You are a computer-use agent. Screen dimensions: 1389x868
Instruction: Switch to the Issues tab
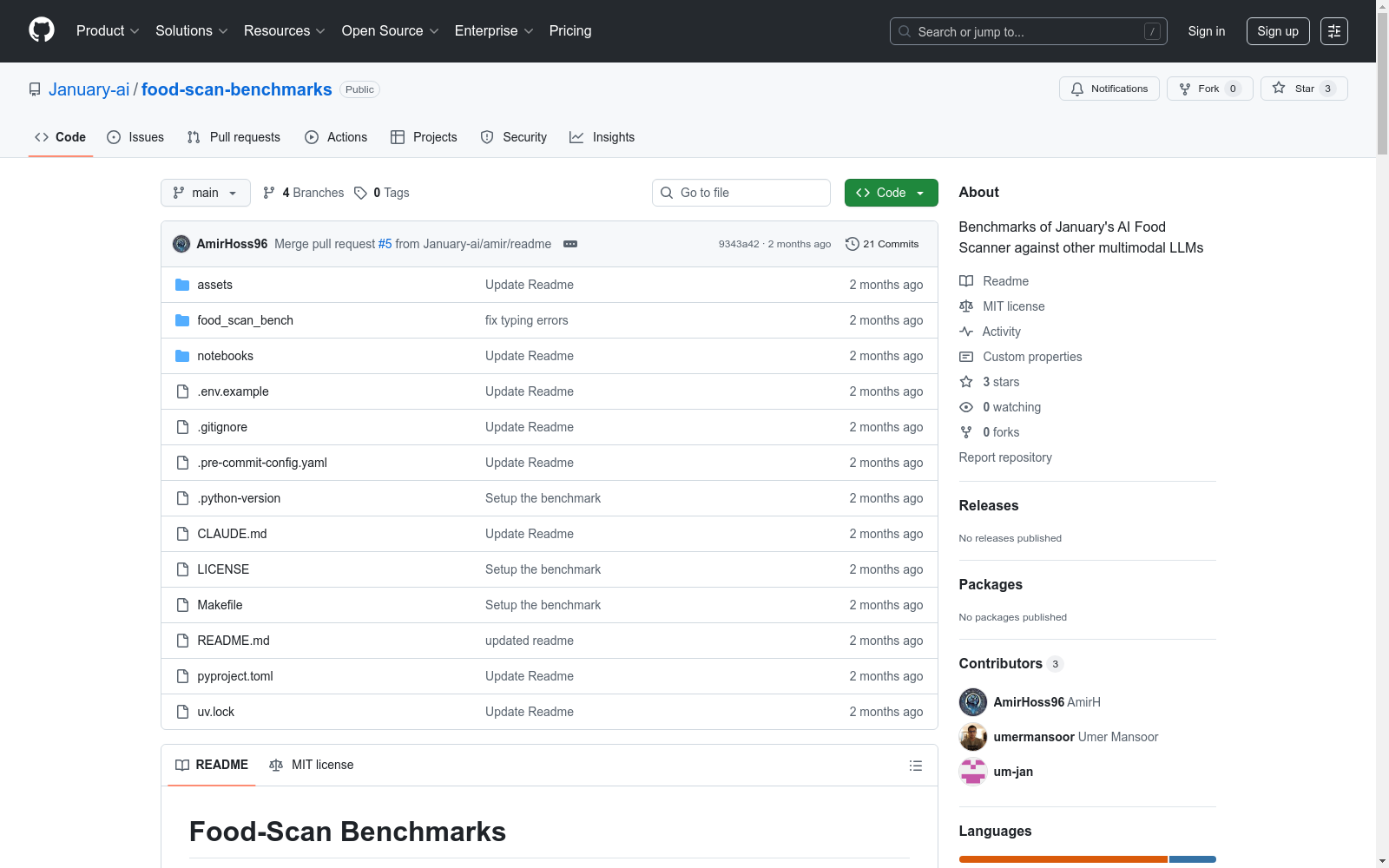(x=135, y=137)
